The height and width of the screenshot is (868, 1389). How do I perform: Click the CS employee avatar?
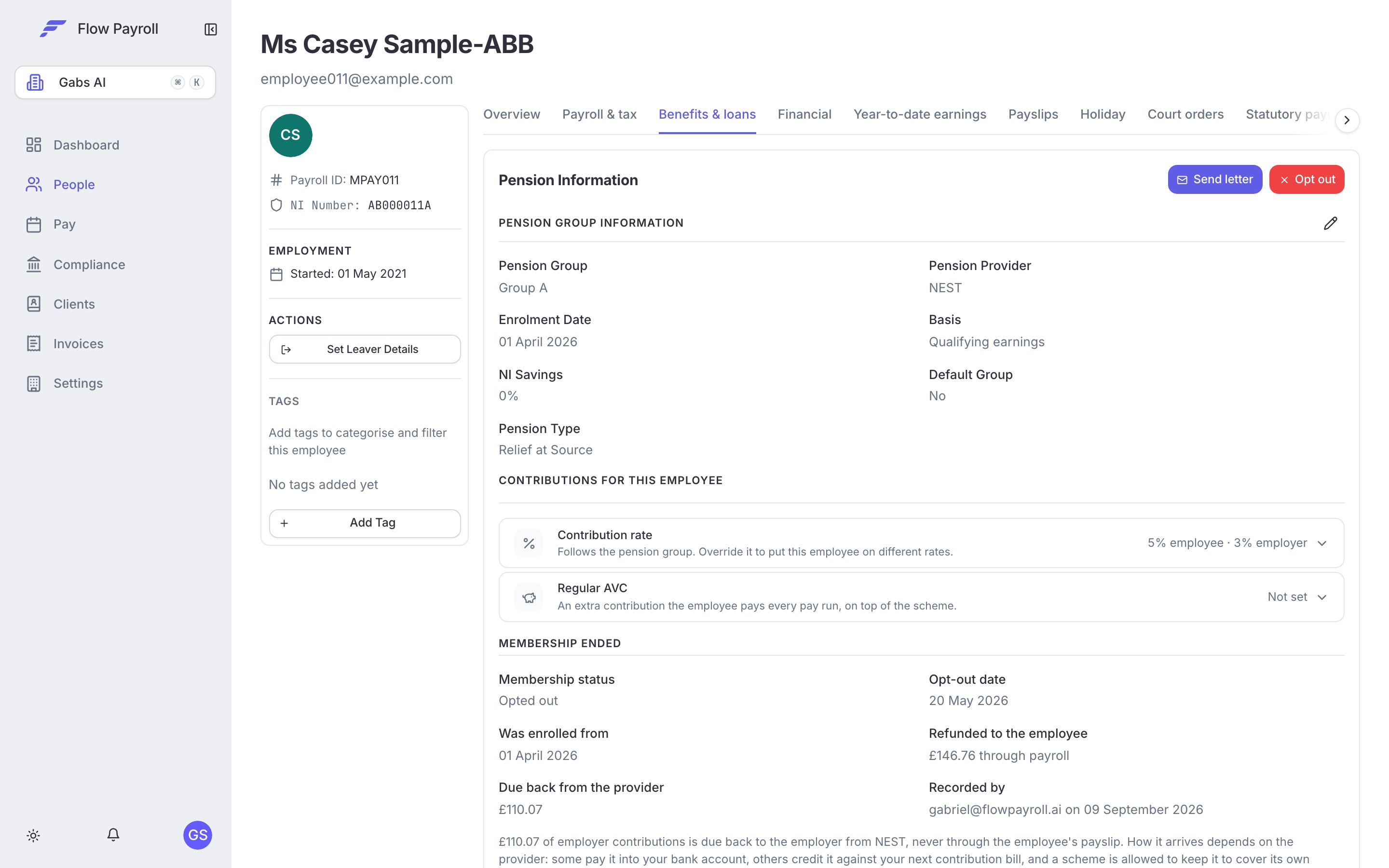point(290,135)
